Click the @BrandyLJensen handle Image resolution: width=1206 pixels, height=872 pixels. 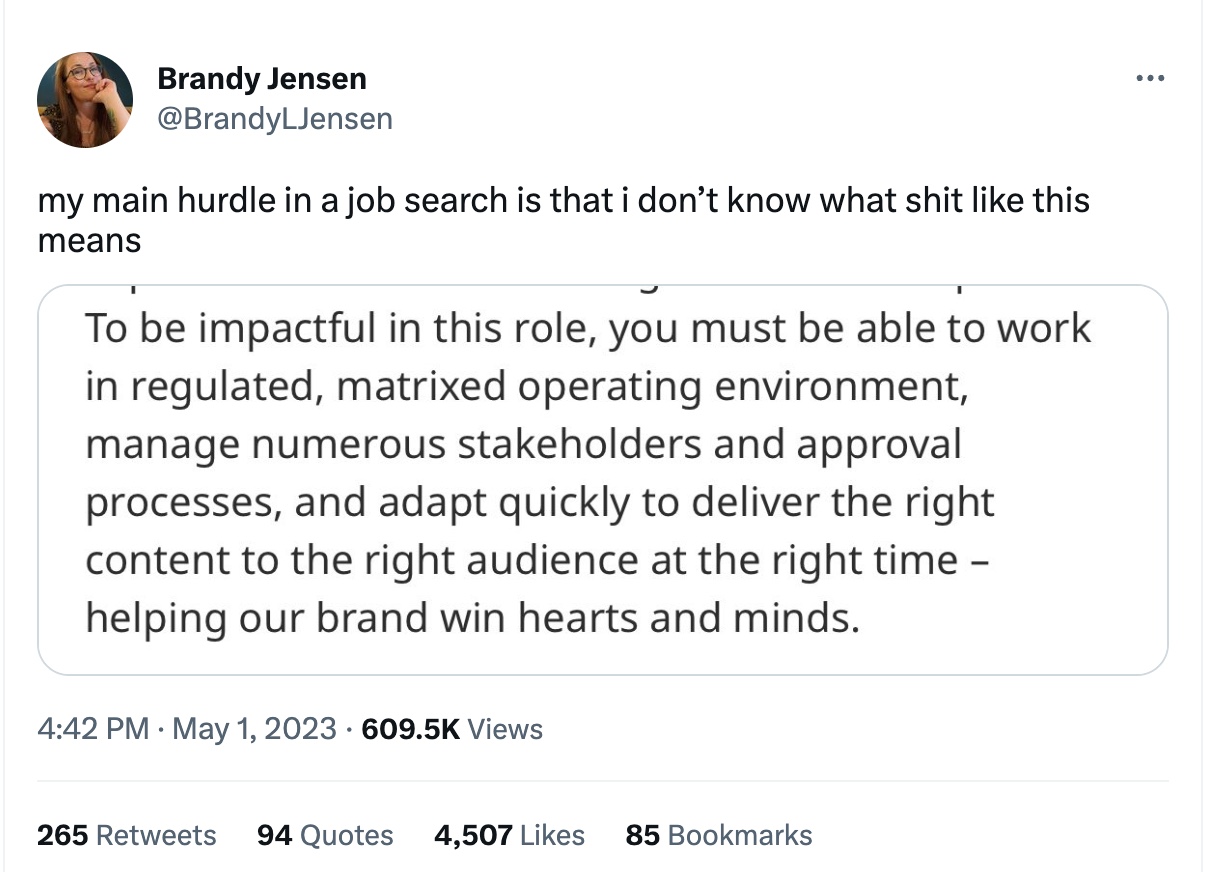(x=275, y=119)
